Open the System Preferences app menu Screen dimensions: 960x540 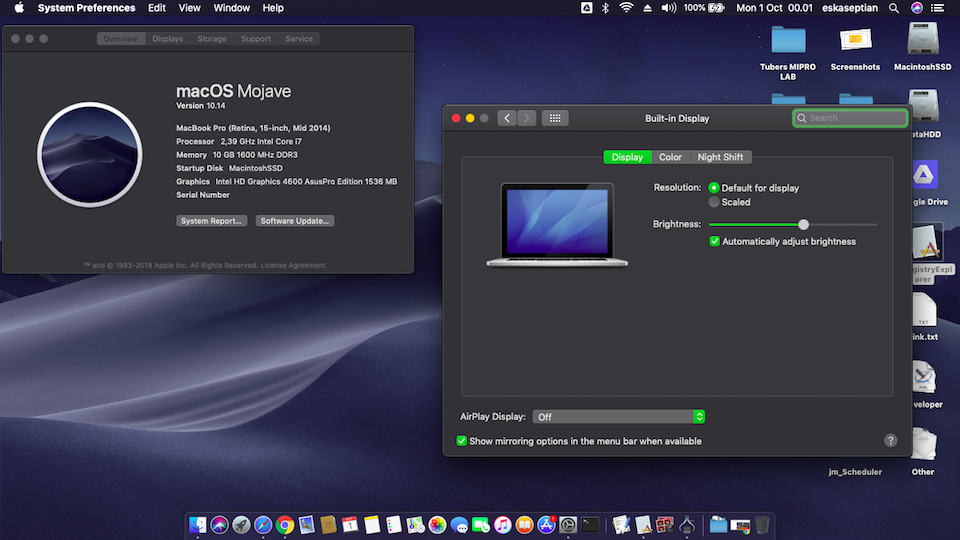point(86,8)
